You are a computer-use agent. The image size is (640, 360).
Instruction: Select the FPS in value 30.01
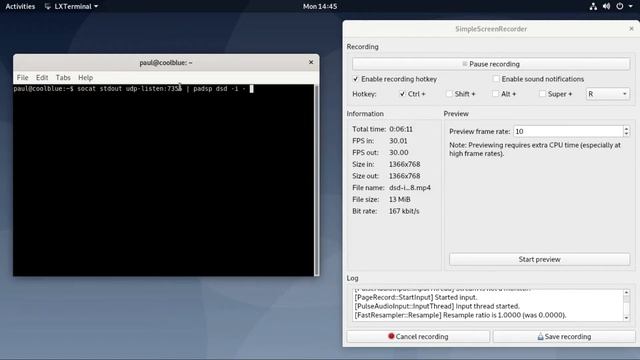pos(398,141)
